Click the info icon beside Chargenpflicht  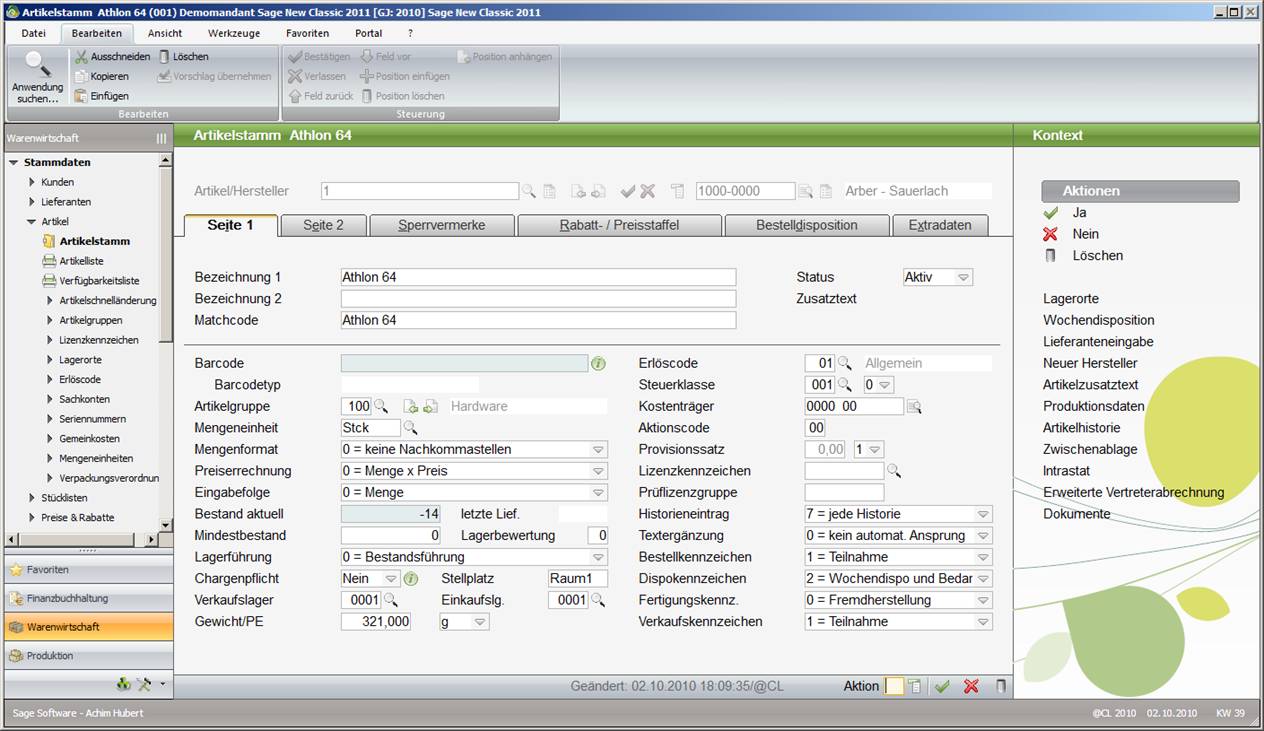(411, 578)
